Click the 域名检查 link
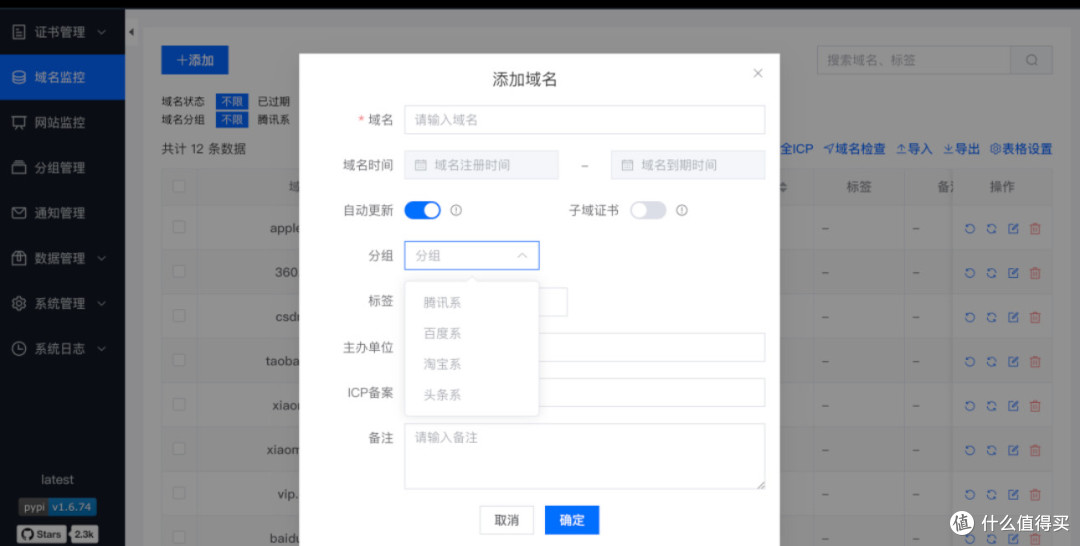1080x546 pixels. click(854, 149)
